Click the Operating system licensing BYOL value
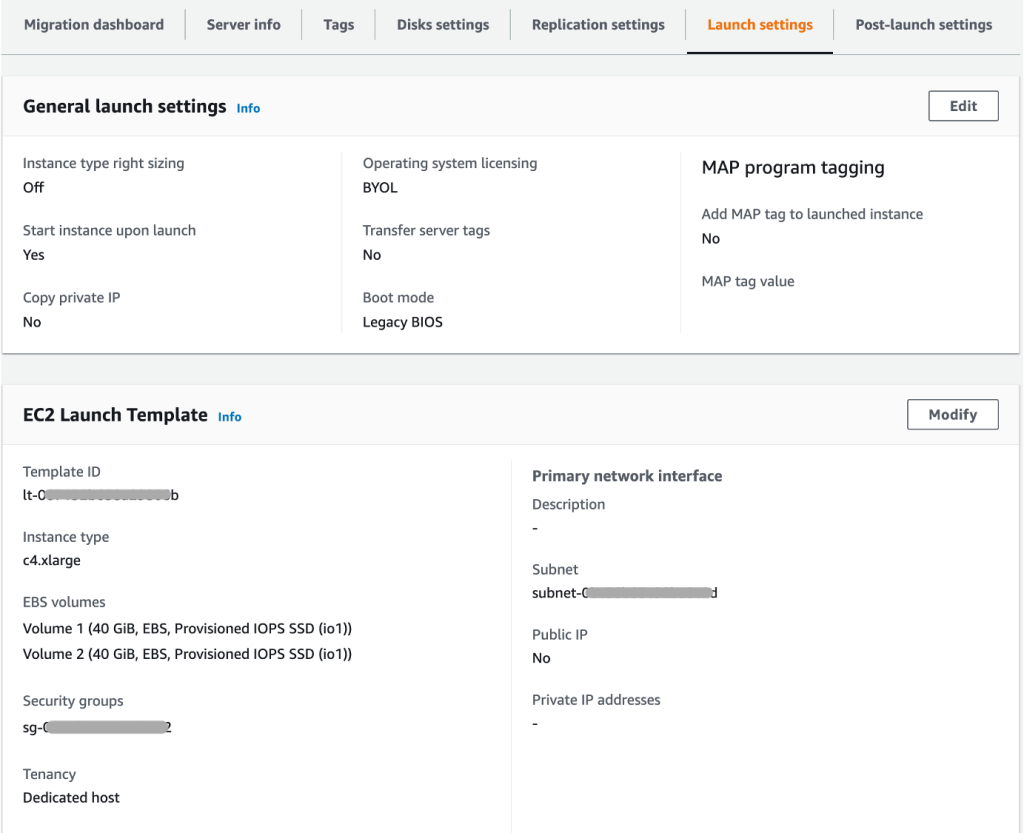Screen dimensions: 1024x833 378,187
